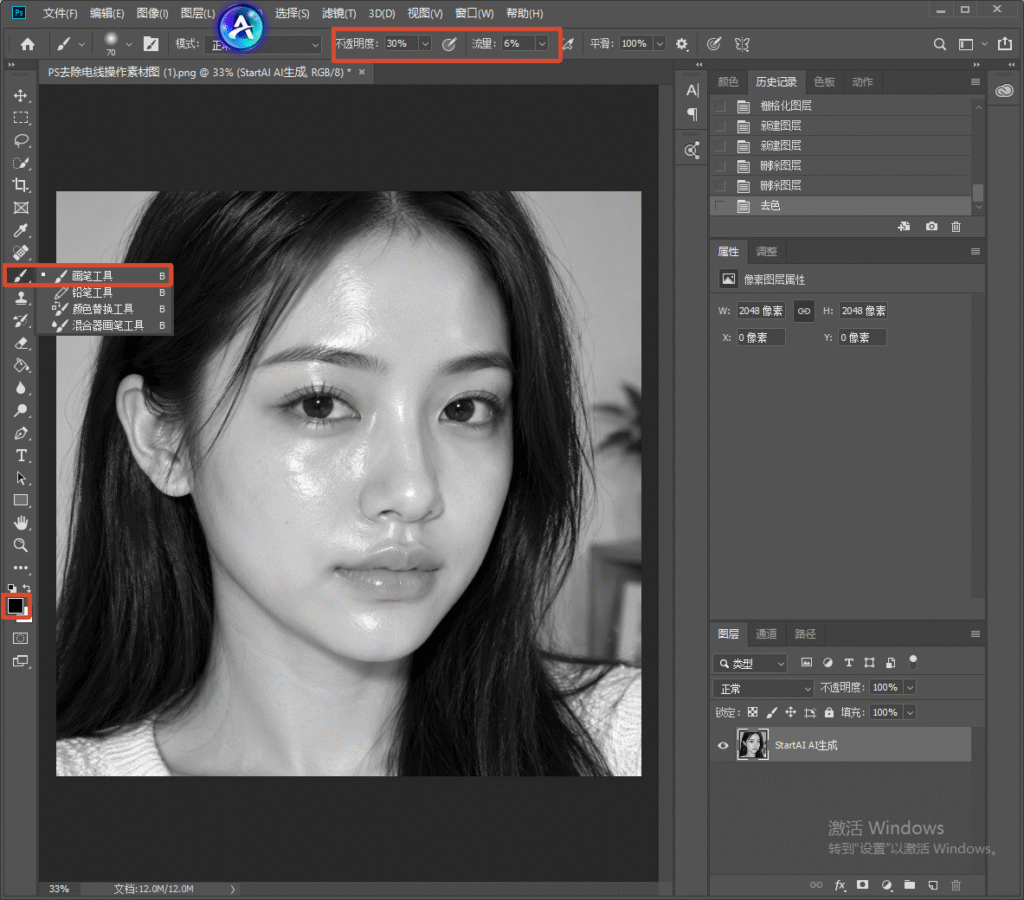This screenshot has width=1024, height=900.
Task: Select the Eyedropper tool
Action: pos(21,231)
